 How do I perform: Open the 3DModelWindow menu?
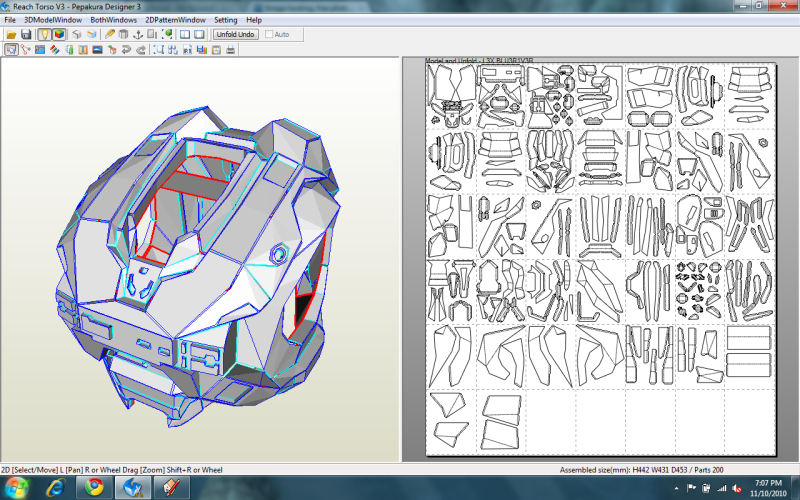click(53, 20)
